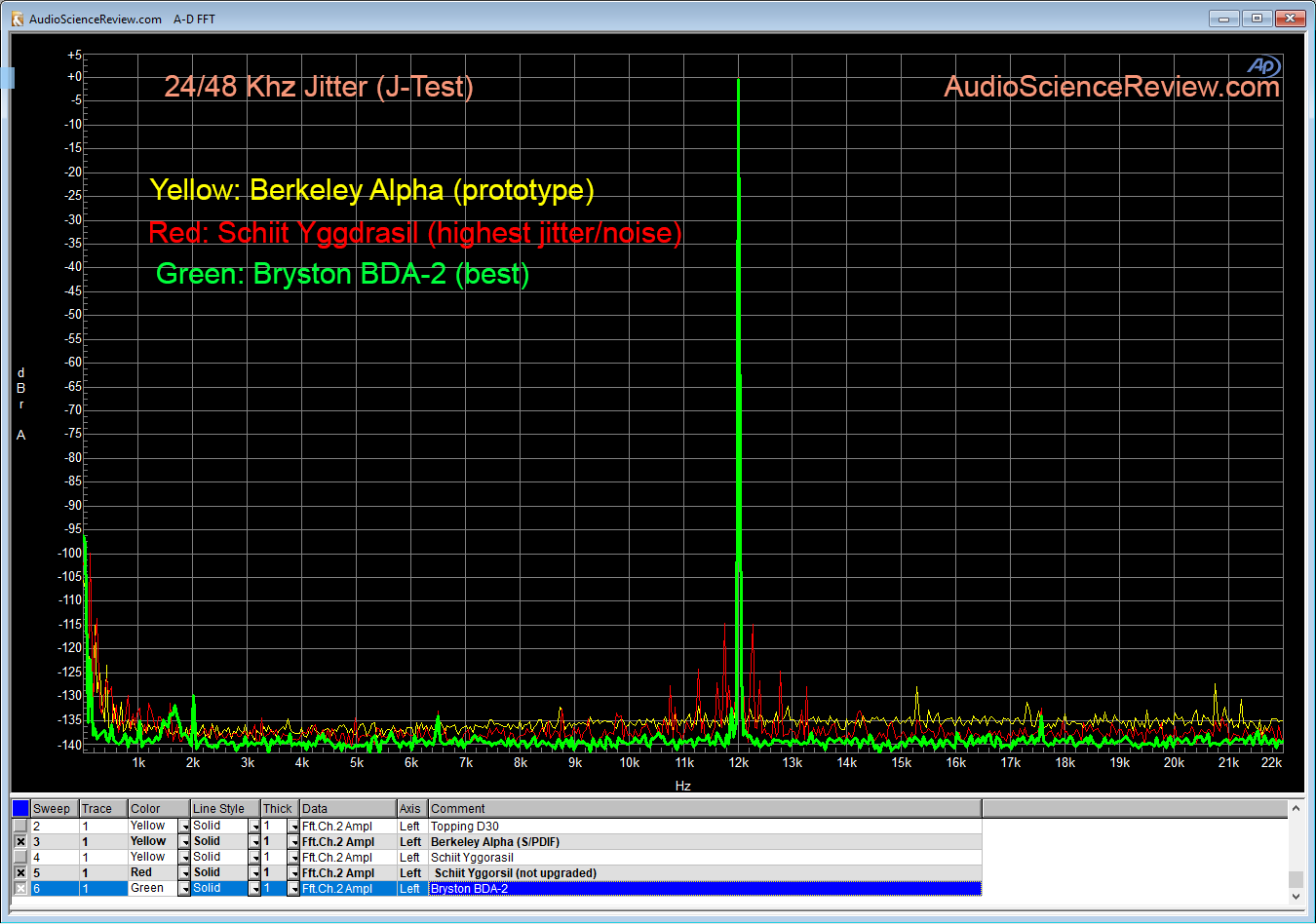Click the Hz x-axis label
Screen dimensions: 1316x924
(682, 786)
